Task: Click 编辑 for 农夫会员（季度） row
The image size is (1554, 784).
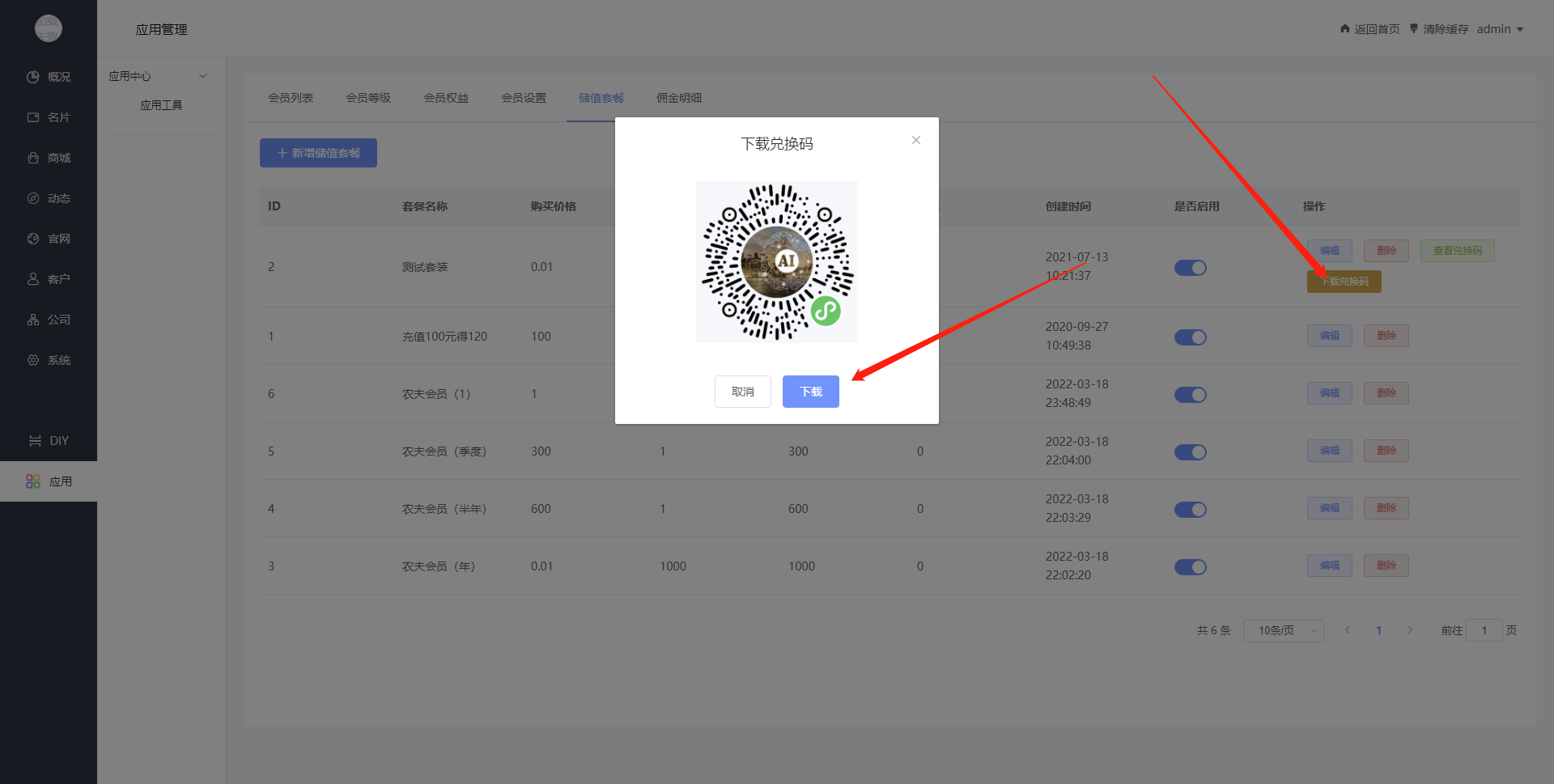Action: (1330, 451)
